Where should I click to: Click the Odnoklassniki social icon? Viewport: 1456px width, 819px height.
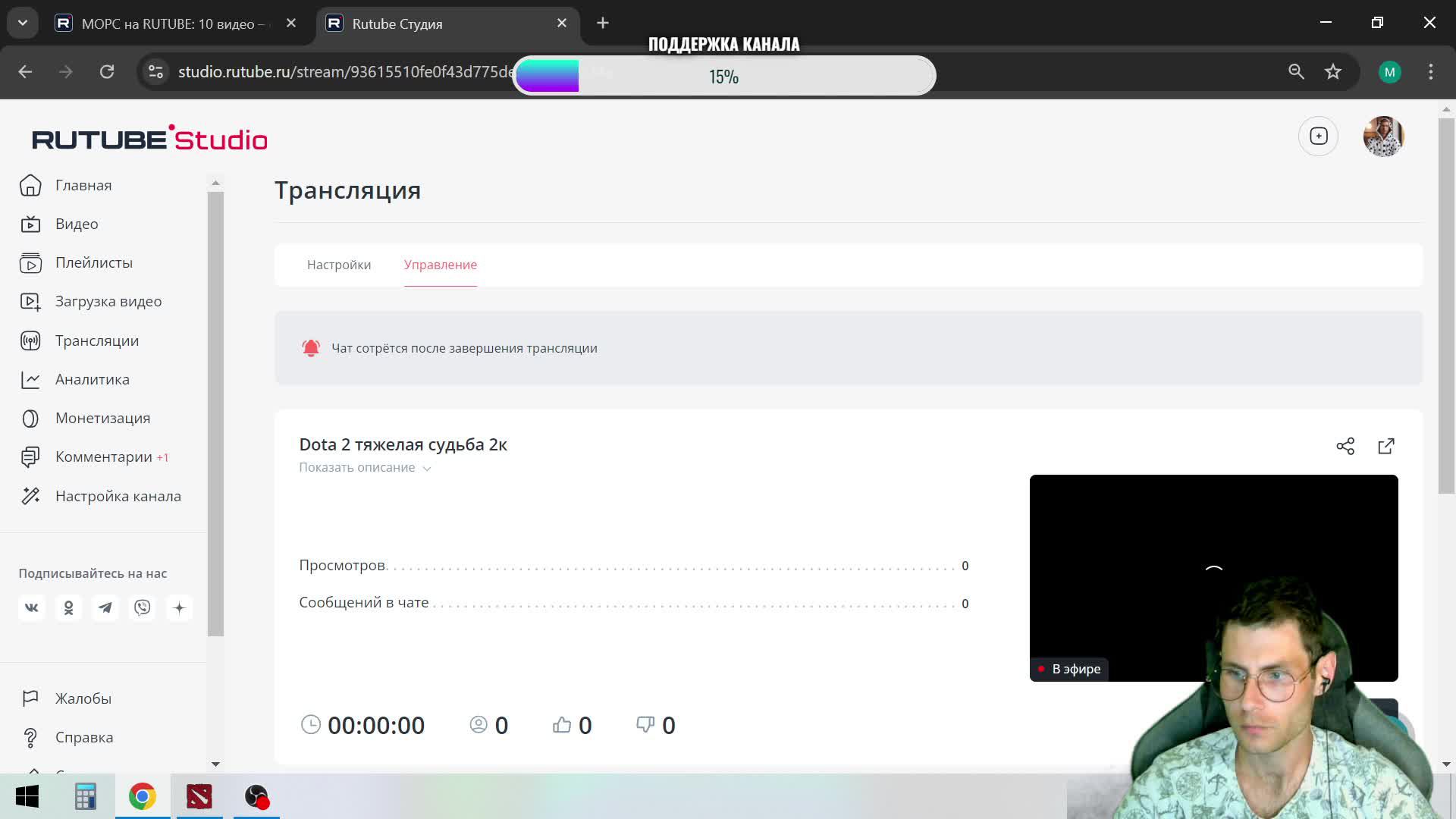pyautogui.click(x=68, y=607)
